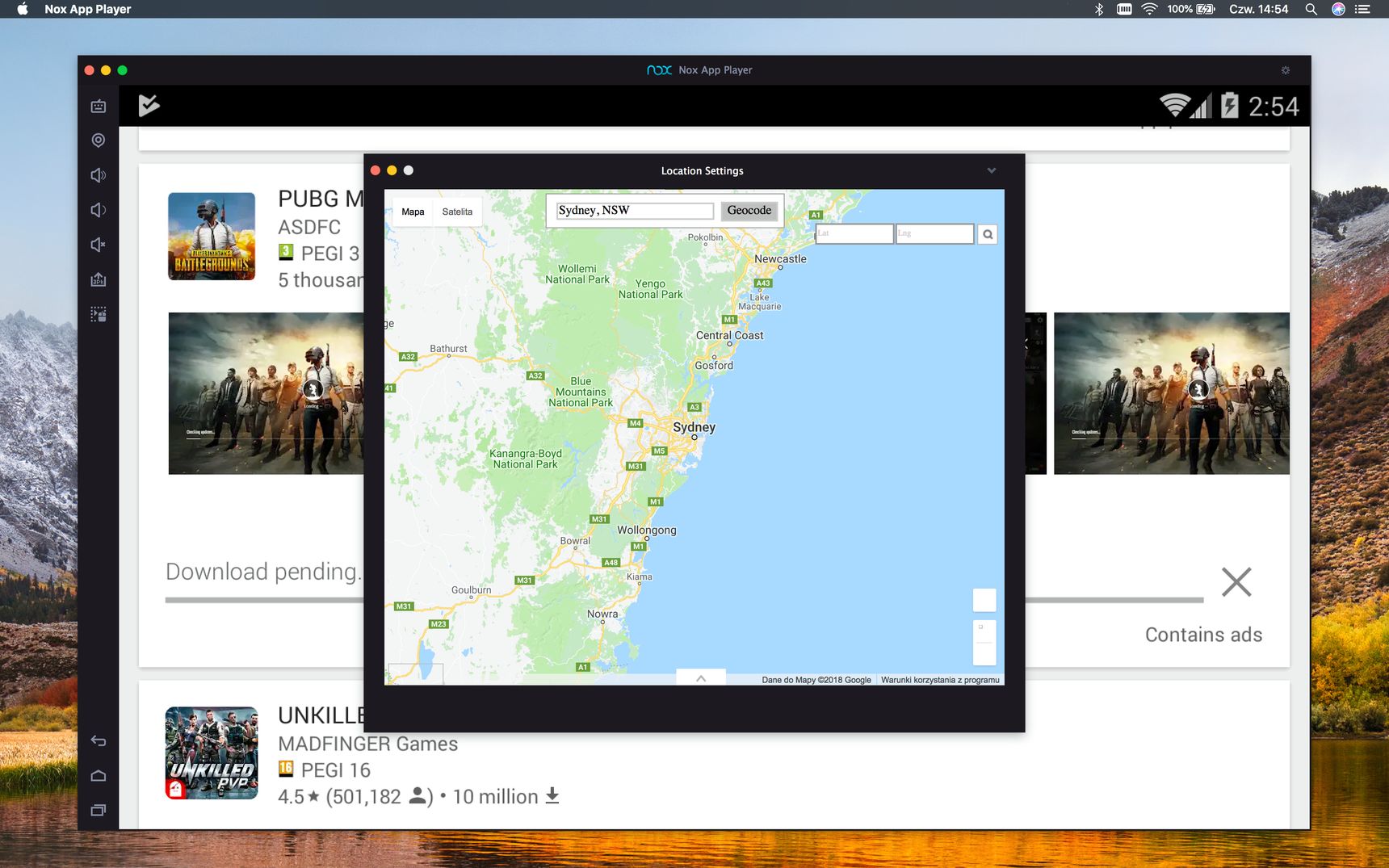Open macOS Spotlight search
This screenshot has height=868, width=1389.
click(x=1311, y=9)
